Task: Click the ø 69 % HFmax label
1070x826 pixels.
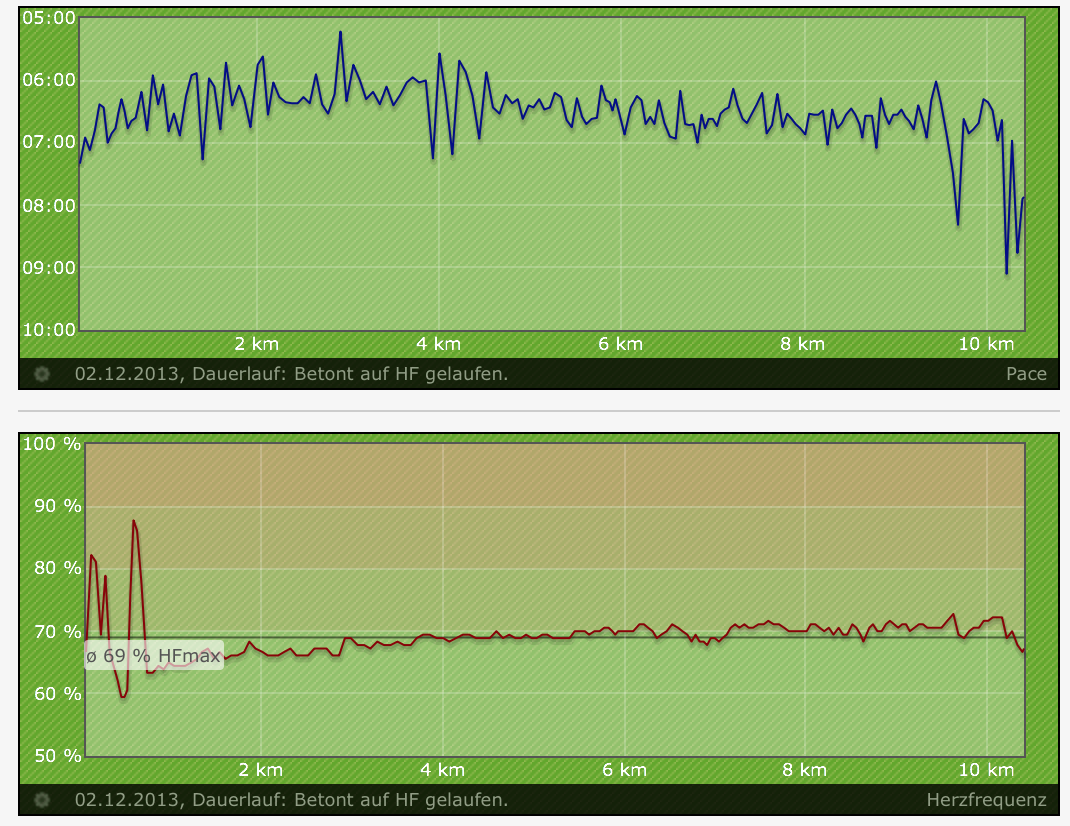Action: [153, 656]
